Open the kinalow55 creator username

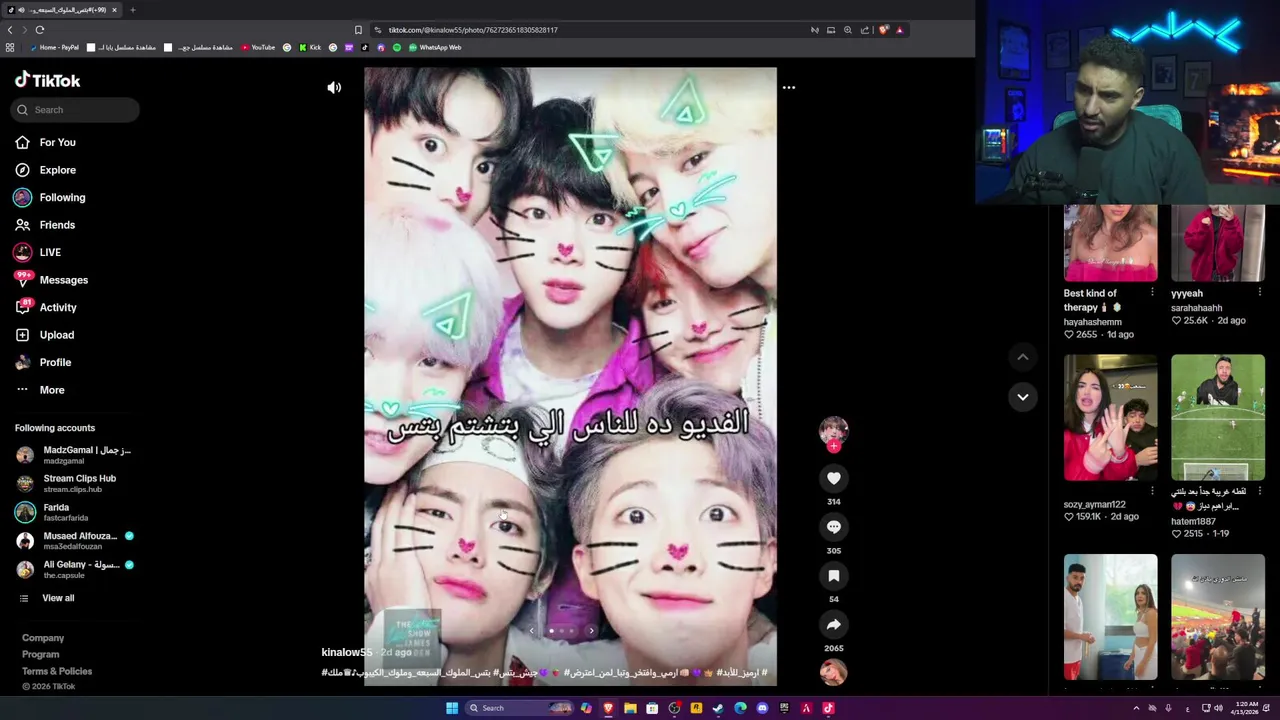(347, 653)
